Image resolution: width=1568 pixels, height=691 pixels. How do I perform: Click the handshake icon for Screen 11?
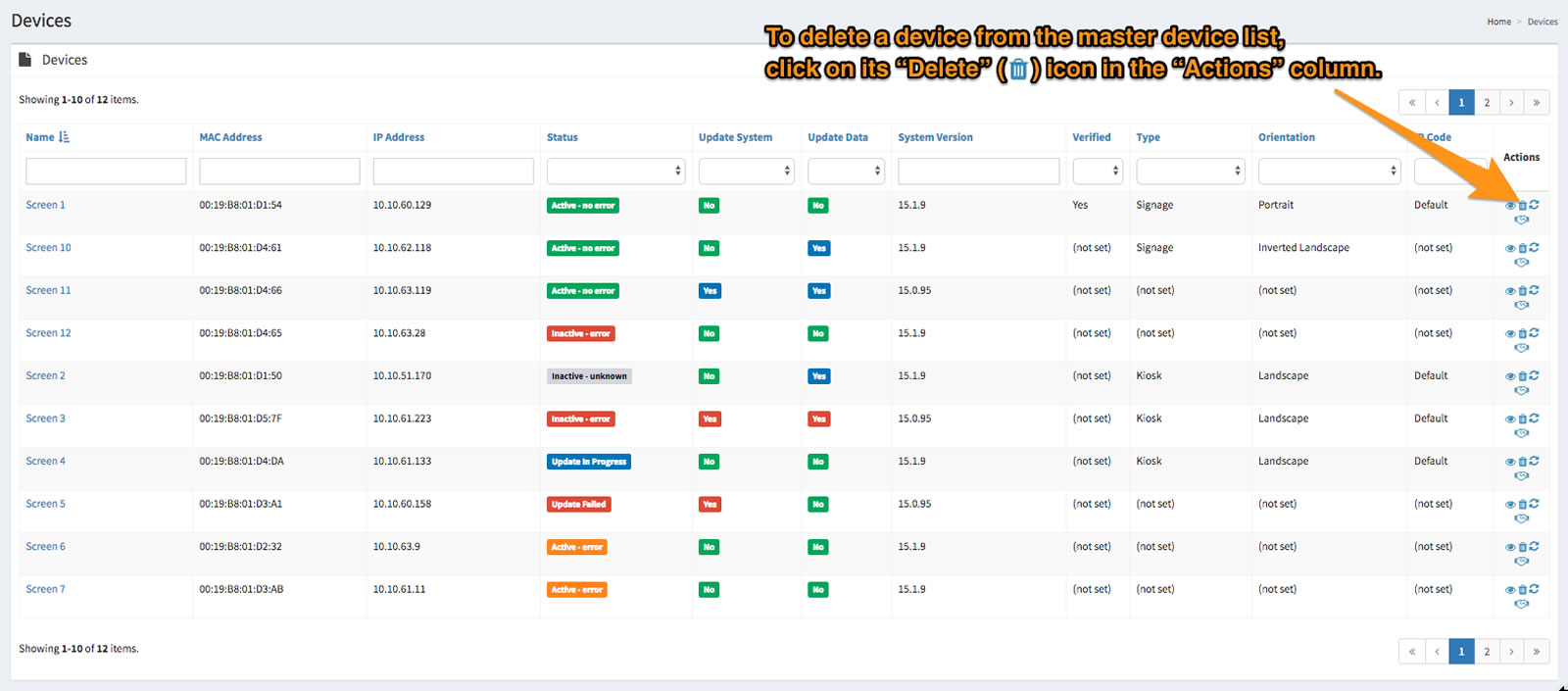pos(1521,305)
